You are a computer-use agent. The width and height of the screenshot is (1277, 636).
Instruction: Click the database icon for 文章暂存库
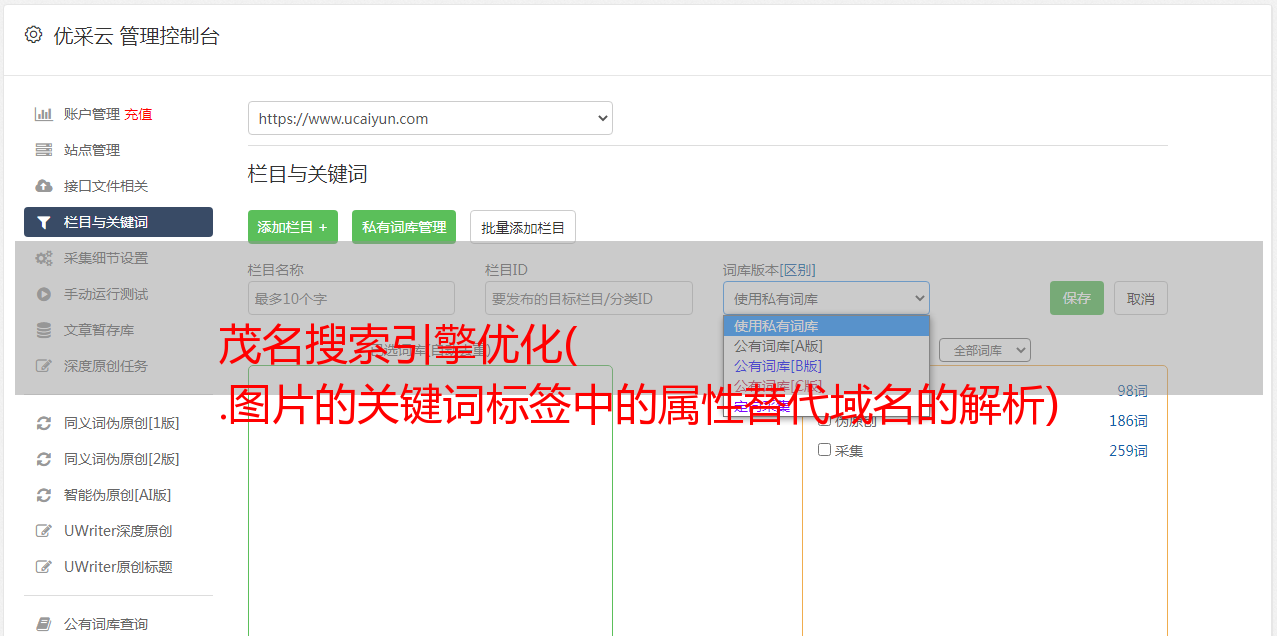tap(44, 330)
